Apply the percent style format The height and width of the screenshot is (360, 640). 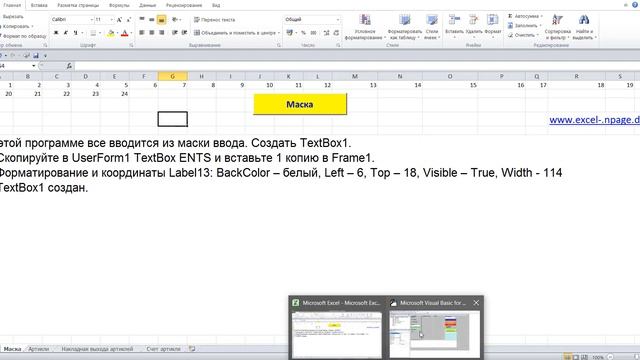[x=303, y=33]
